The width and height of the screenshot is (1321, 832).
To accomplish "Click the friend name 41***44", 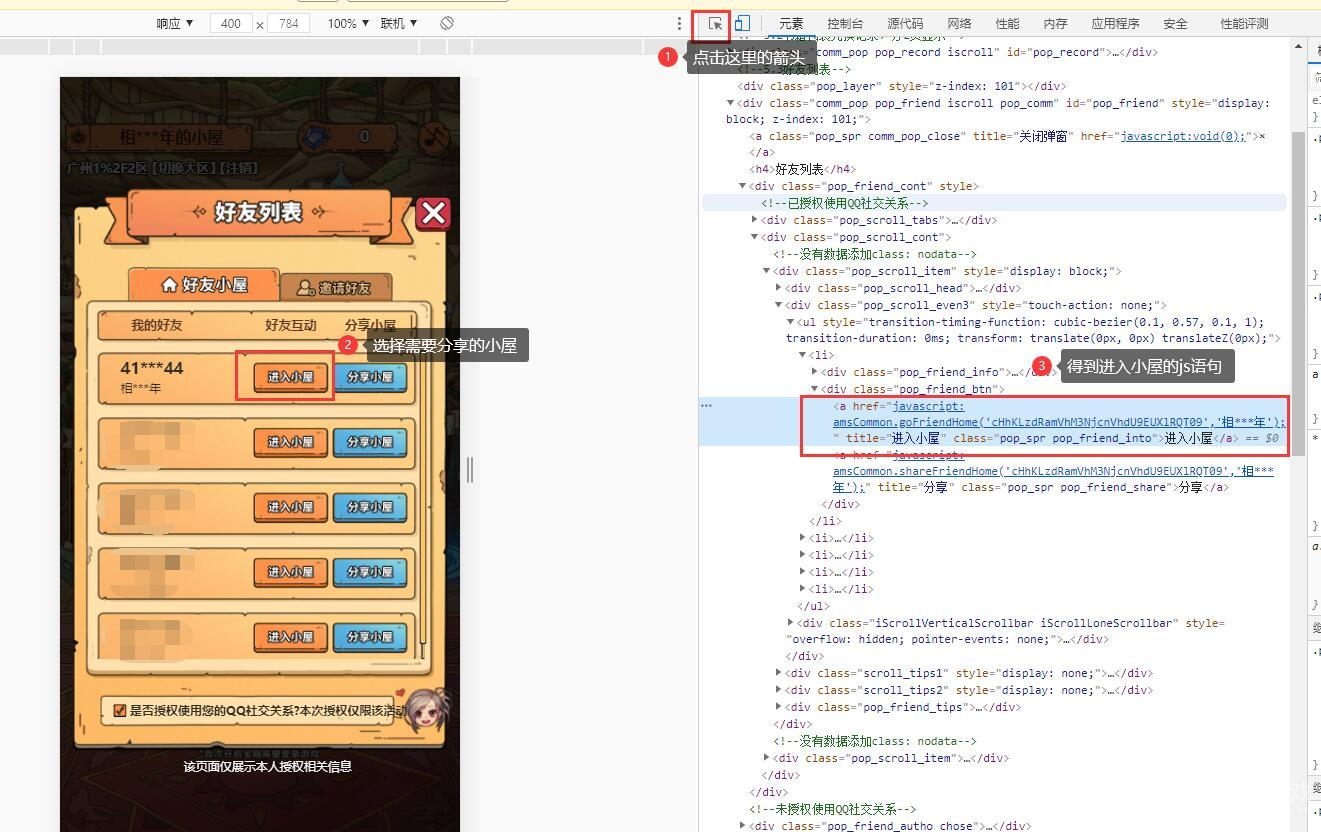I will 152,369.
